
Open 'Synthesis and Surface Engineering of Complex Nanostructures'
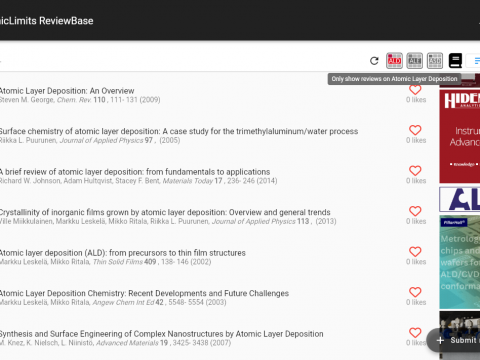[x=162, y=334]
